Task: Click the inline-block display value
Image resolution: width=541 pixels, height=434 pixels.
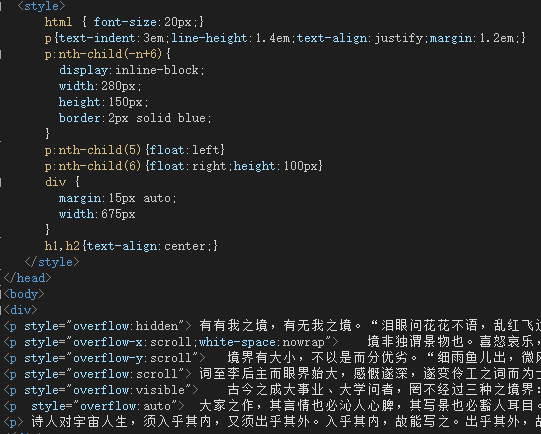Action: tap(157, 70)
